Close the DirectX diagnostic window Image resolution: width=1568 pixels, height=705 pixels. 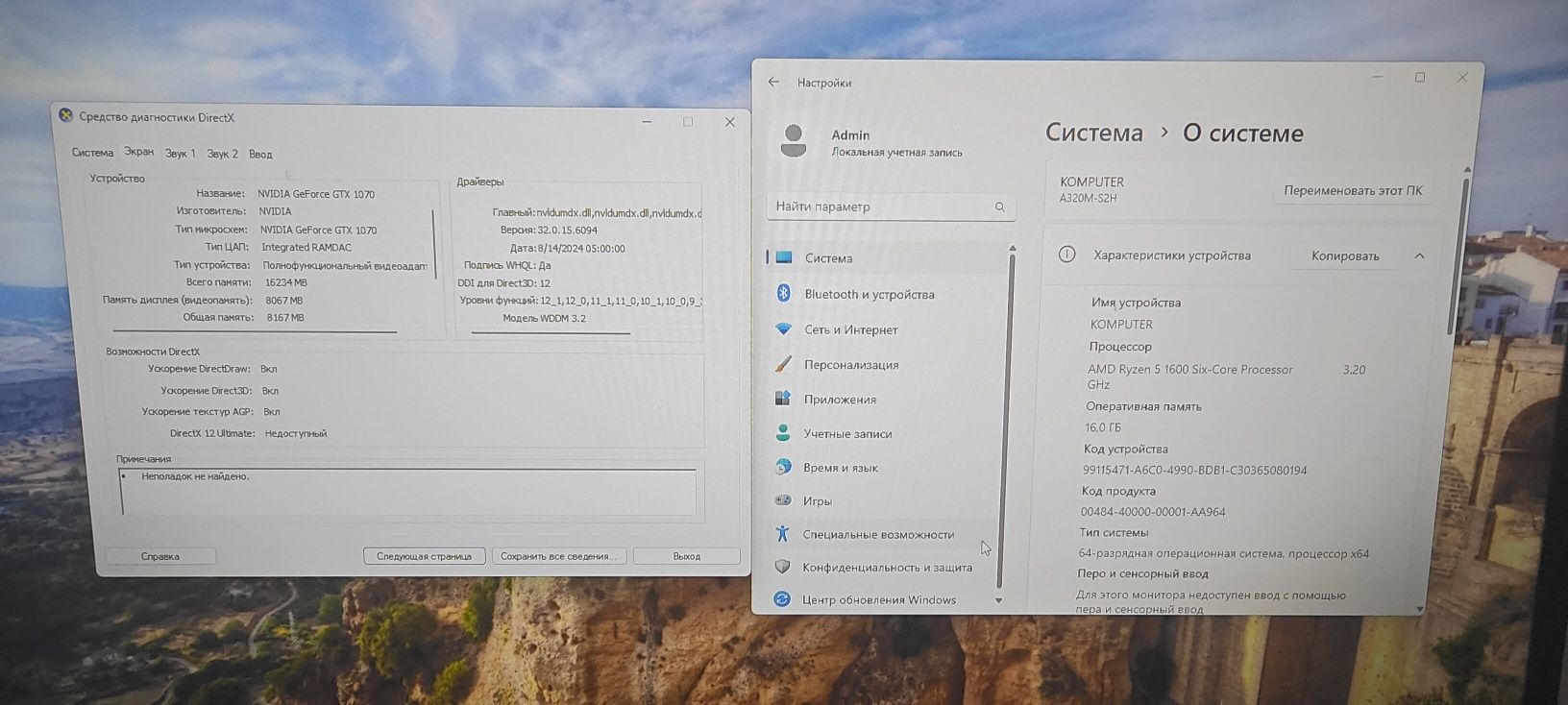(x=730, y=122)
